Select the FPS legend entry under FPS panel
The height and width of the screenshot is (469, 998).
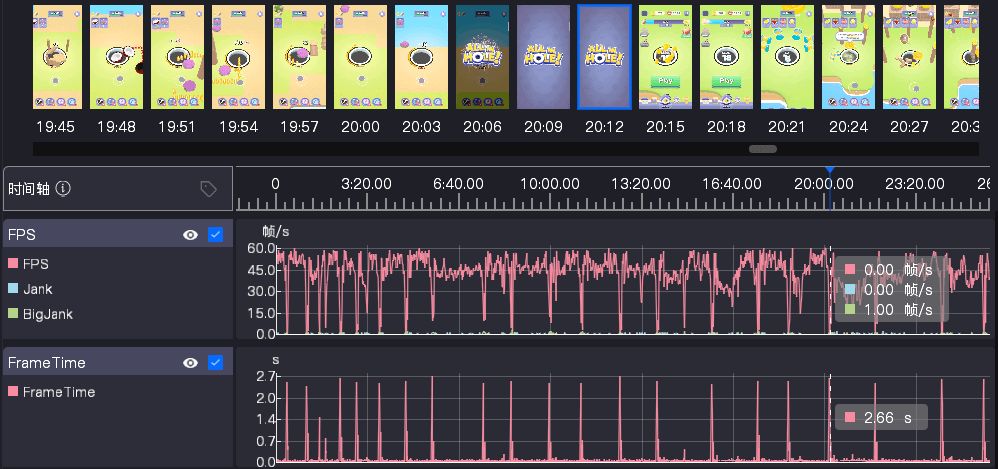point(36,264)
